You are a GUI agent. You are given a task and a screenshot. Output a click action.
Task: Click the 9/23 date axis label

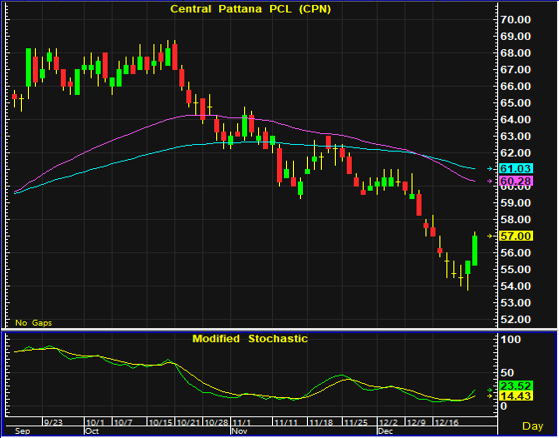53,422
